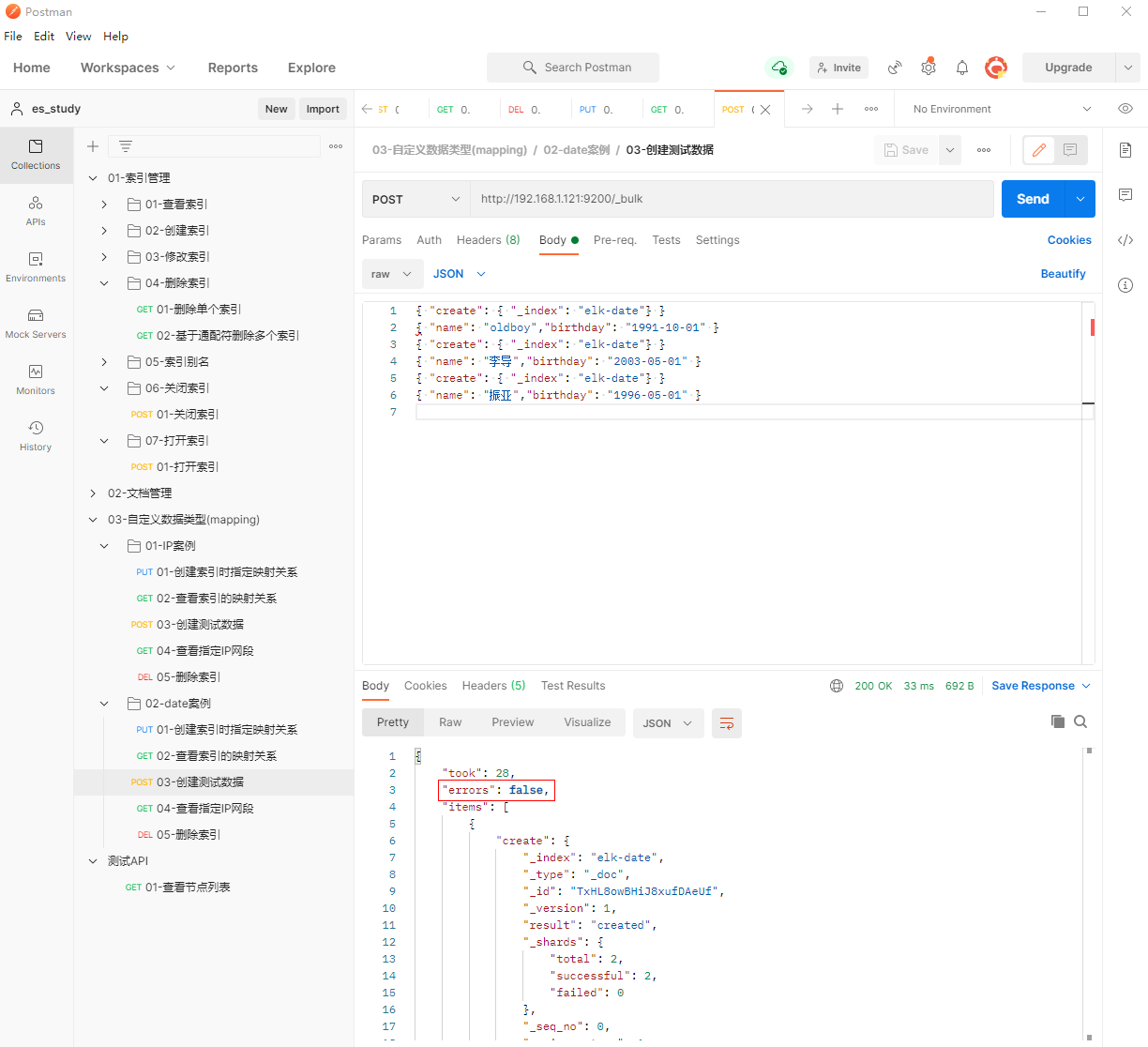Viewport: 1148px width, 1047px height.
Task: Open the notifications bell icon
Action: pyautogui.click(x=961, y=68)
